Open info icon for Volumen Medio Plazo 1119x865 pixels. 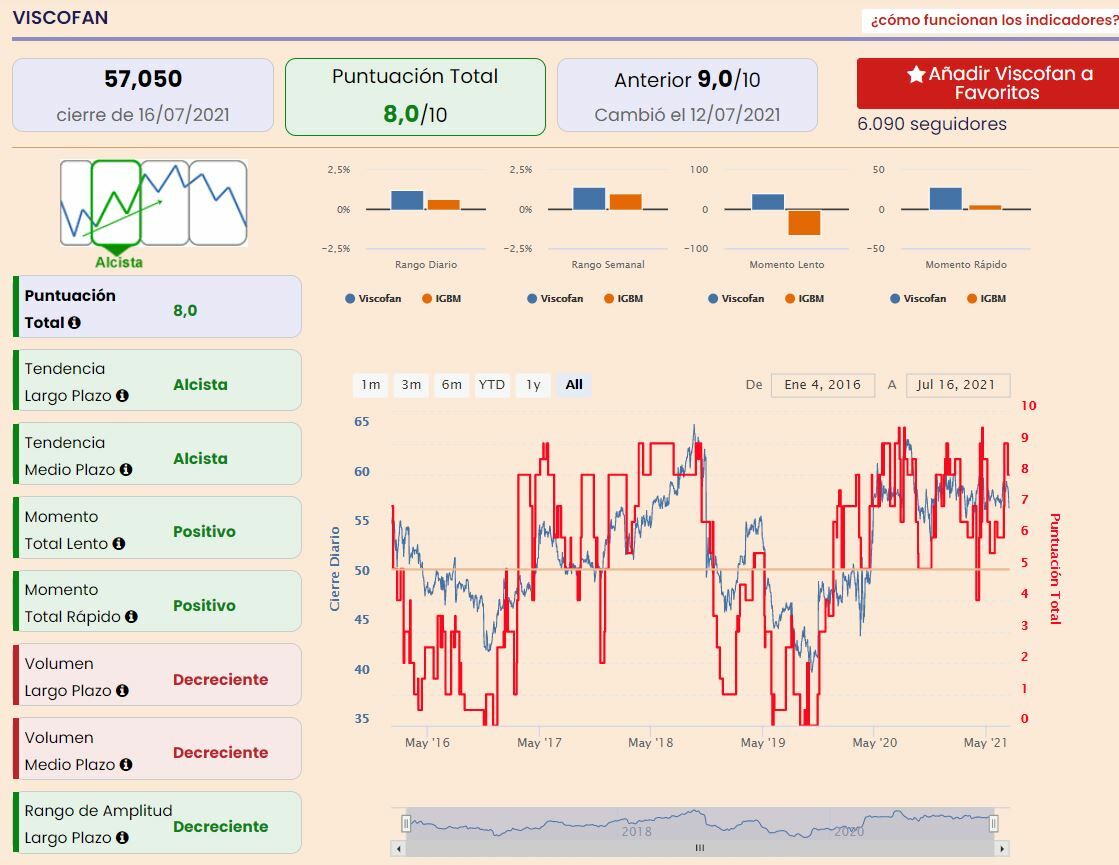click(126, 764)
